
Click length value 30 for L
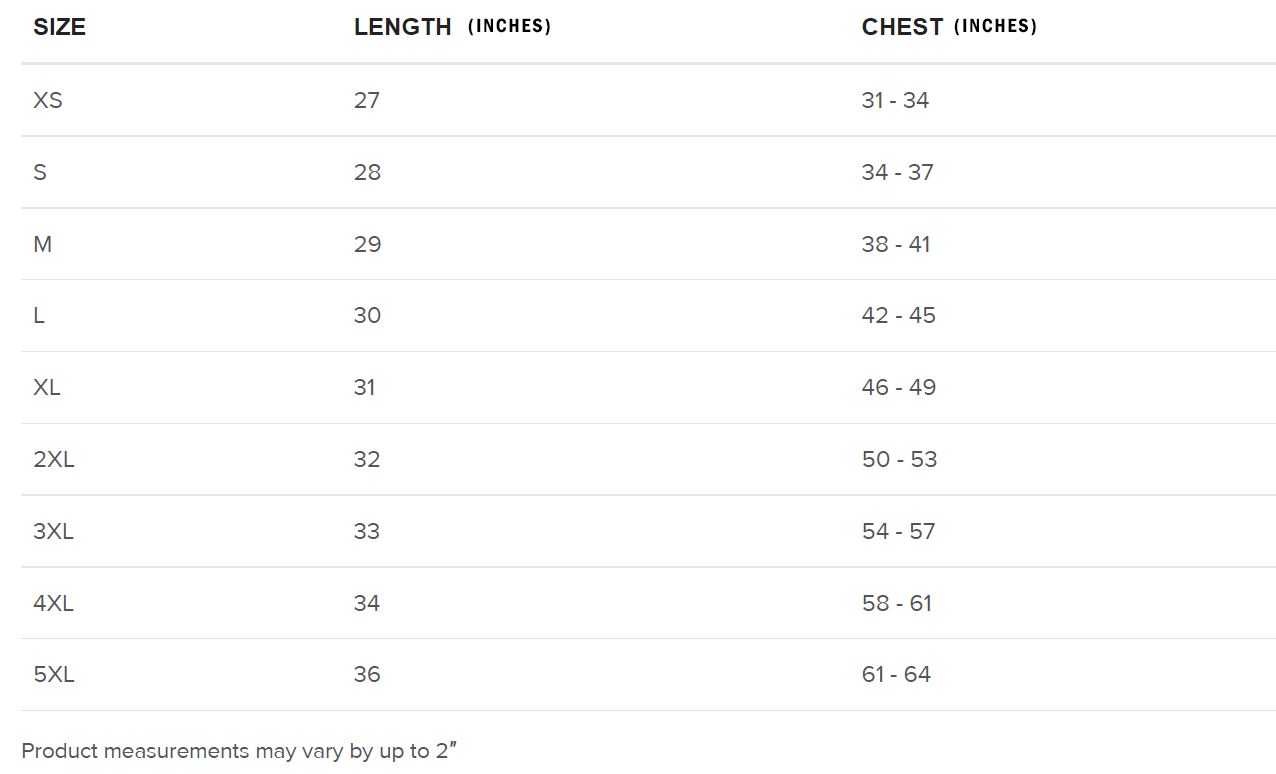(x=367, y=315)
